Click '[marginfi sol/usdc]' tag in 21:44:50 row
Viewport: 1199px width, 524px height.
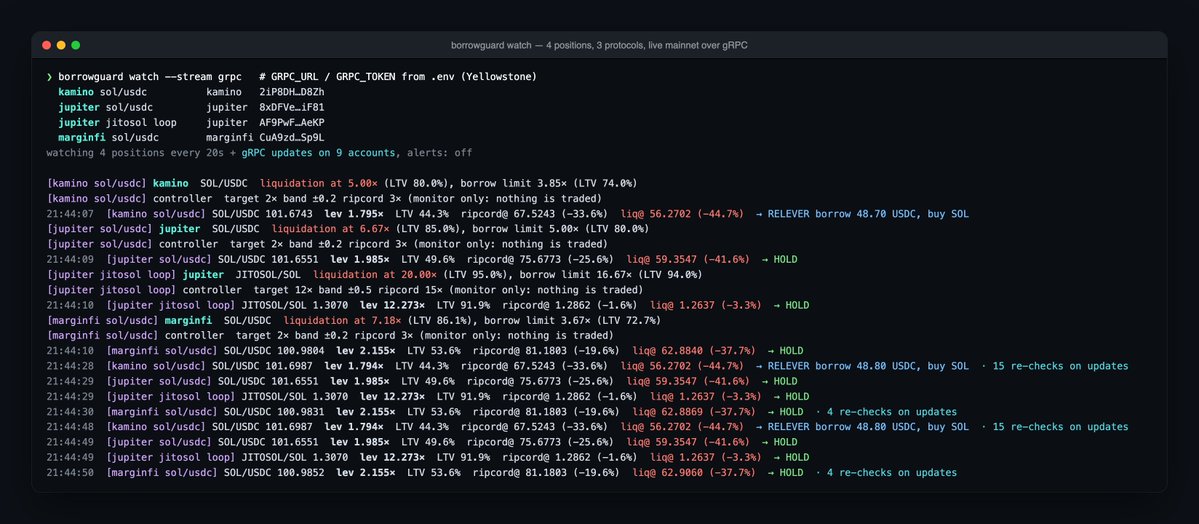162,473
